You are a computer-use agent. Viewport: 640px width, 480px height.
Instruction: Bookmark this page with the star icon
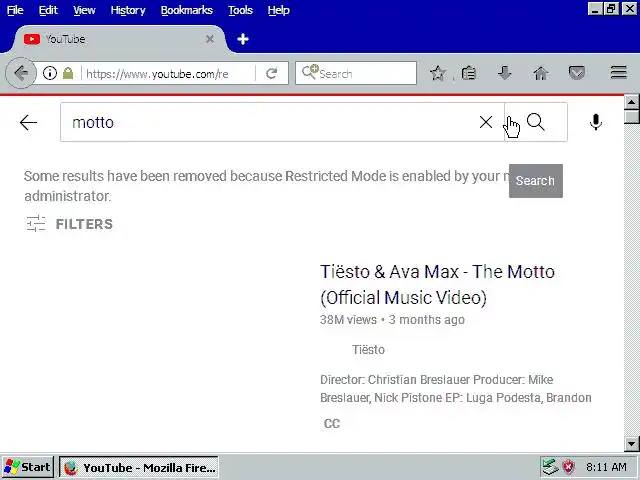tap(438, 73)
